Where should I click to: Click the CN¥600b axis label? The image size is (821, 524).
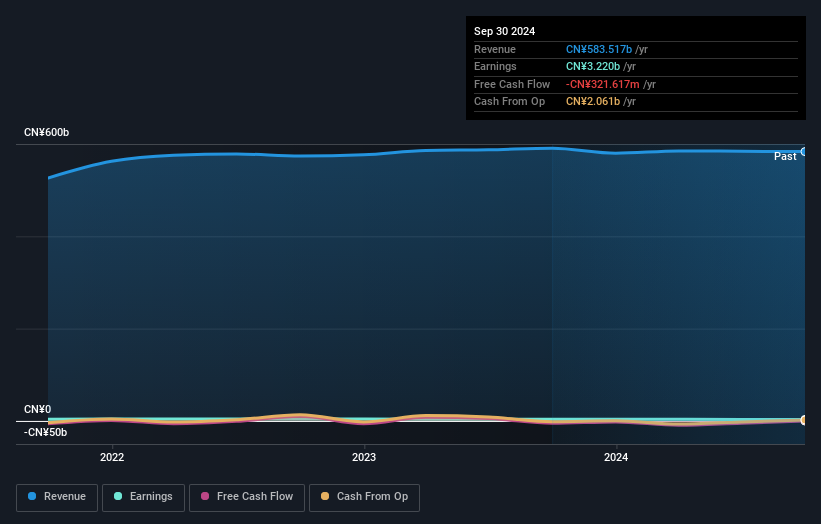point(47,132)
